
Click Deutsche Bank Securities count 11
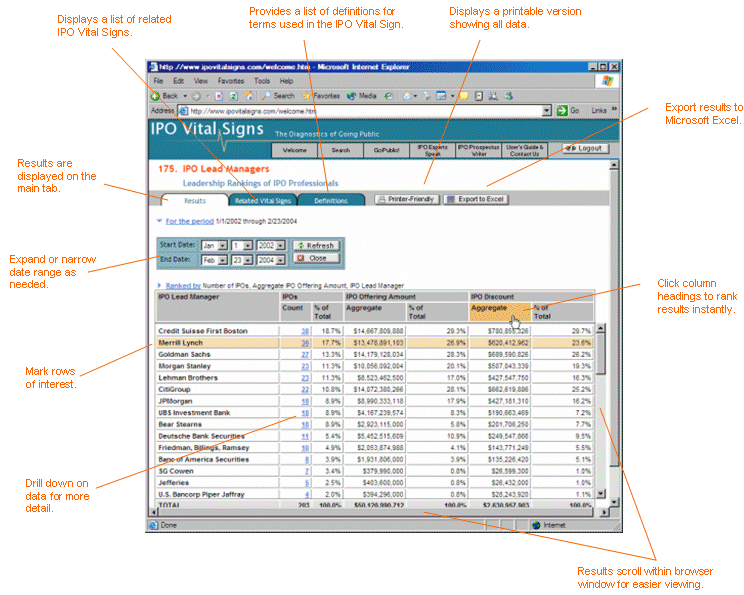[305, 437]
